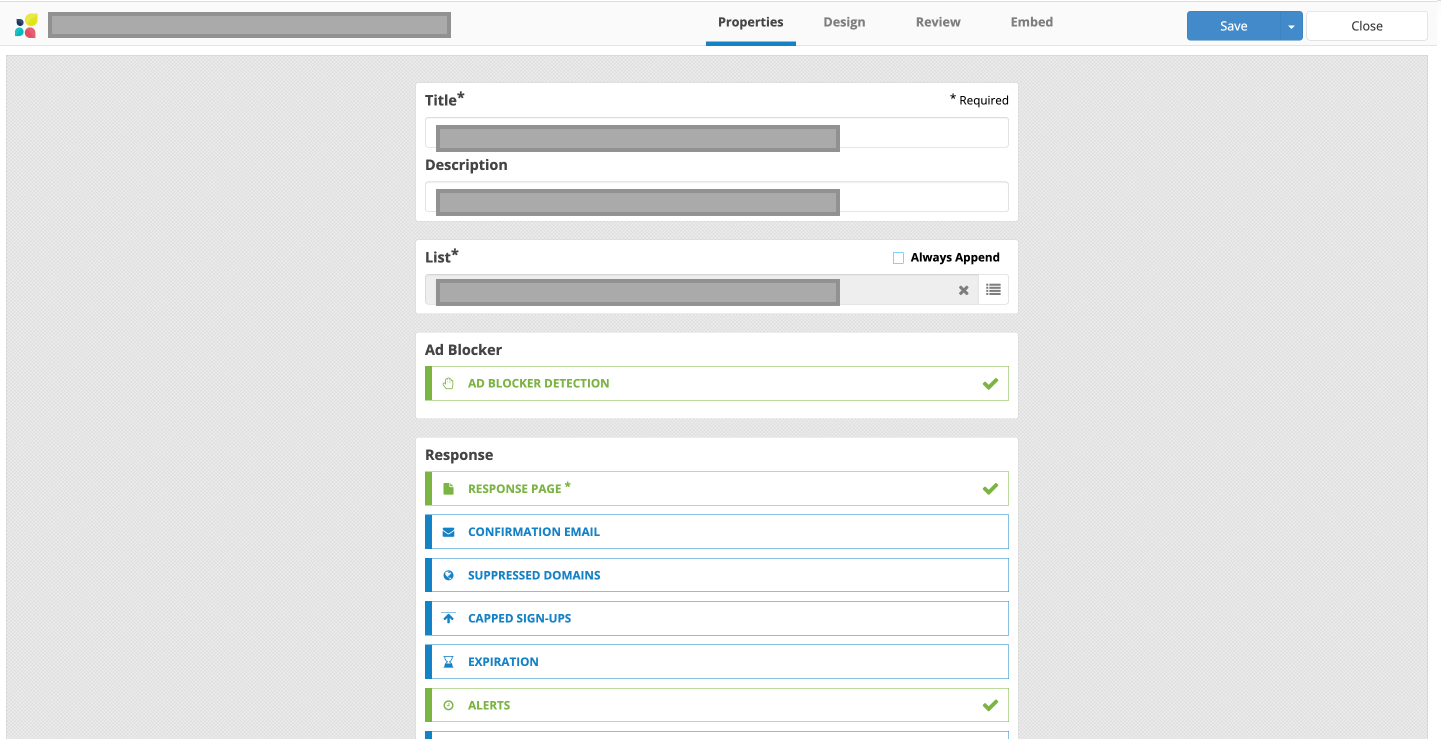Viewport: 1441px width, 739px height.
Task: Open the Confirmation Email envelope icon
Action: pos(448,531)
